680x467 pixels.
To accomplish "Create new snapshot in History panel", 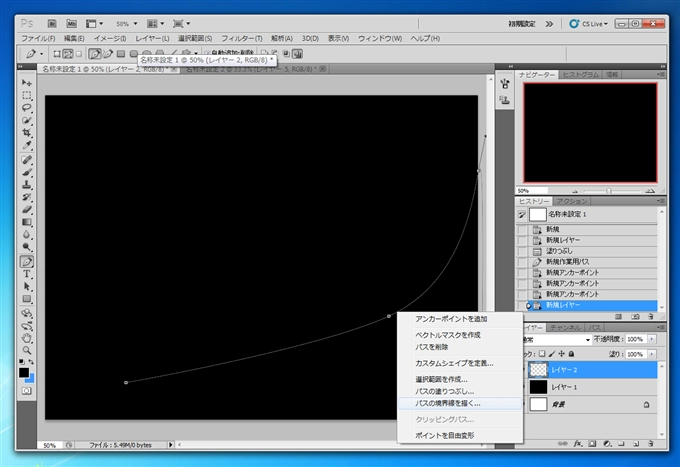I will point(635,317).
